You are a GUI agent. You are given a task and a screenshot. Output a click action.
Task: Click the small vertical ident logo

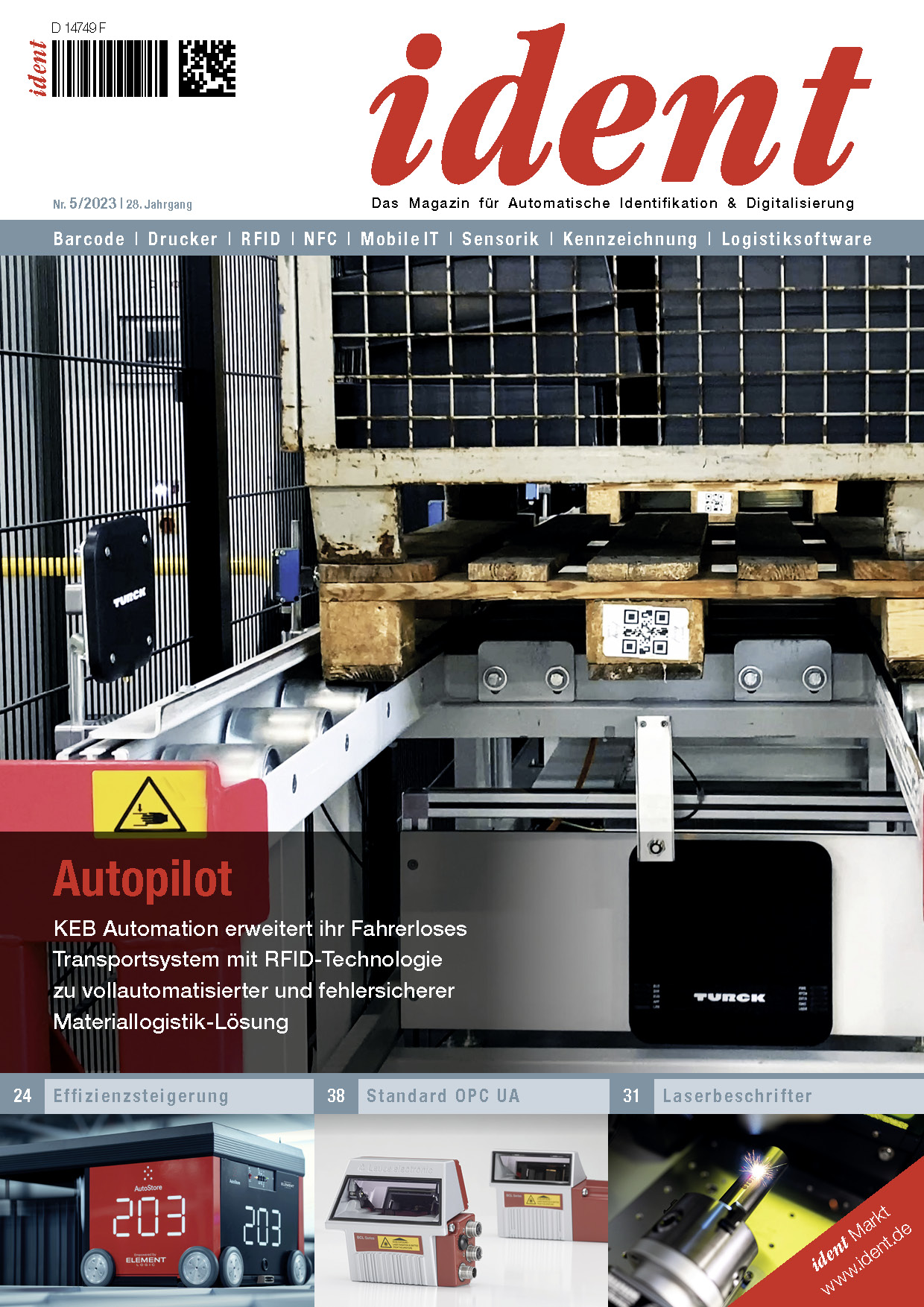click(38, 69)
